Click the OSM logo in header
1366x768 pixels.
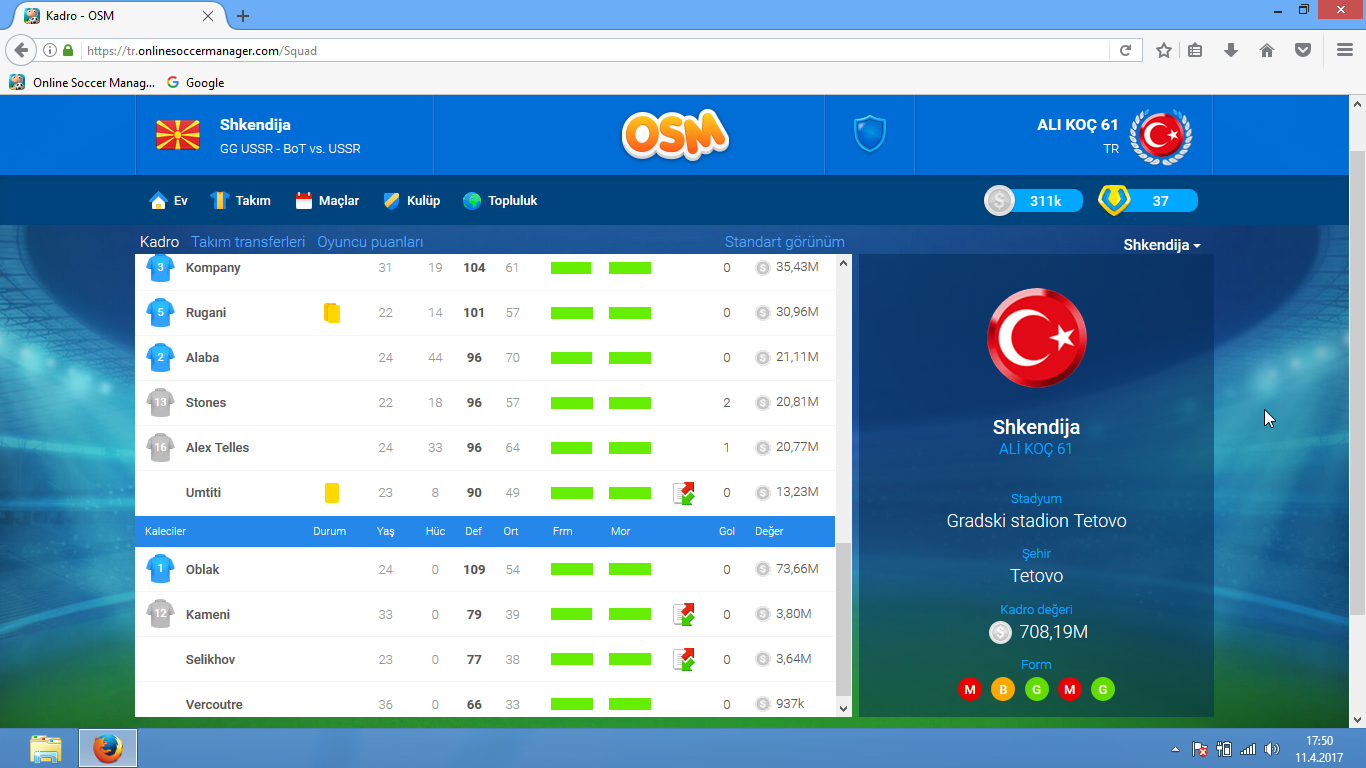(x=675, y=135)
